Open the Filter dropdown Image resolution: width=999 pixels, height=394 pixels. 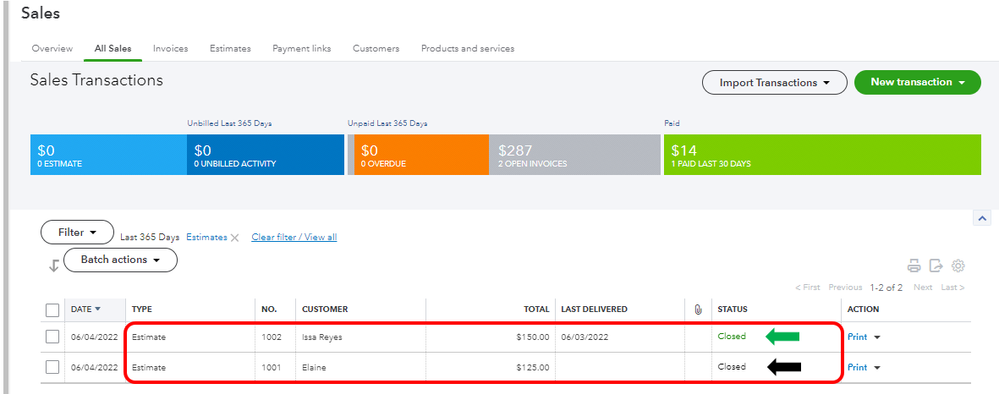(77, 233)
